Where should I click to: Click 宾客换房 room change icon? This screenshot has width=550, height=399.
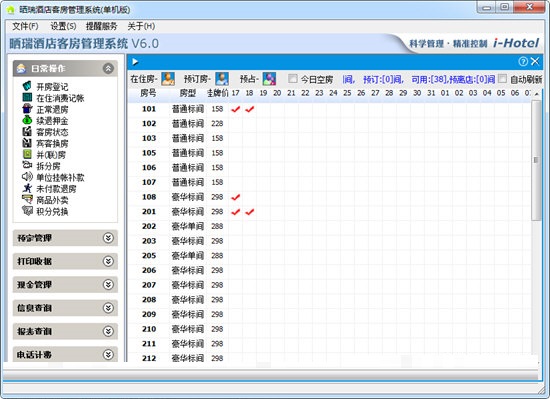[x=27, y=143]
